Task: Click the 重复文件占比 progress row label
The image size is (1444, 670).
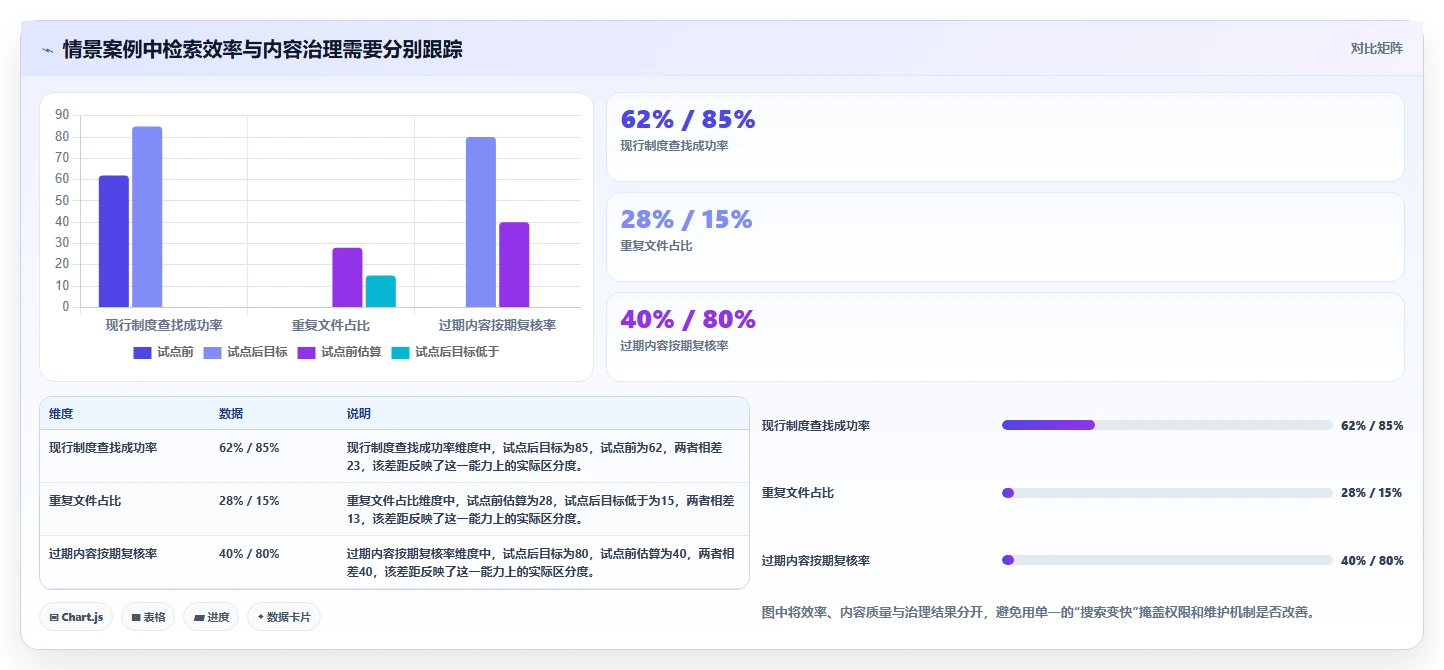Action: [798, 493]
